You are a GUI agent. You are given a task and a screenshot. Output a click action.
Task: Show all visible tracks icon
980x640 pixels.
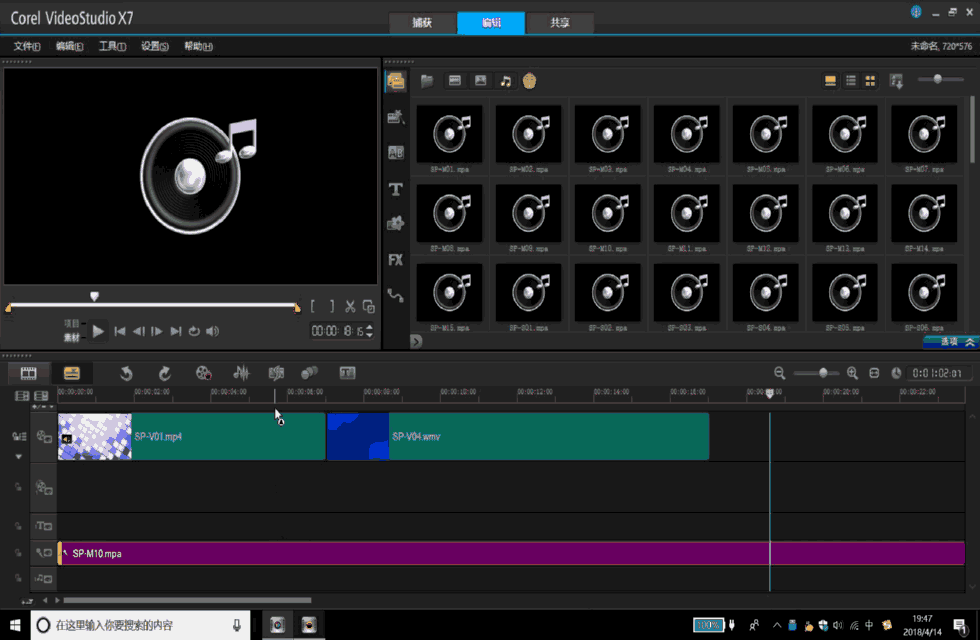(x=22, y=396)
